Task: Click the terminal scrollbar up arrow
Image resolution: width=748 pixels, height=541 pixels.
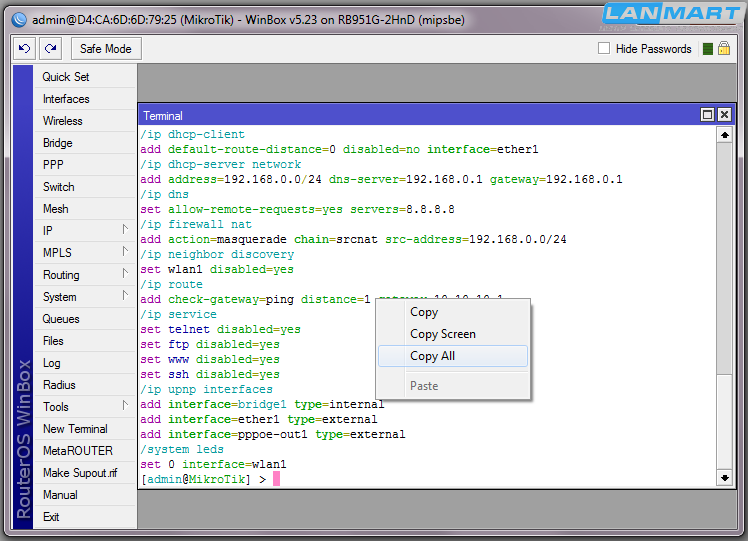Action: 725,135
